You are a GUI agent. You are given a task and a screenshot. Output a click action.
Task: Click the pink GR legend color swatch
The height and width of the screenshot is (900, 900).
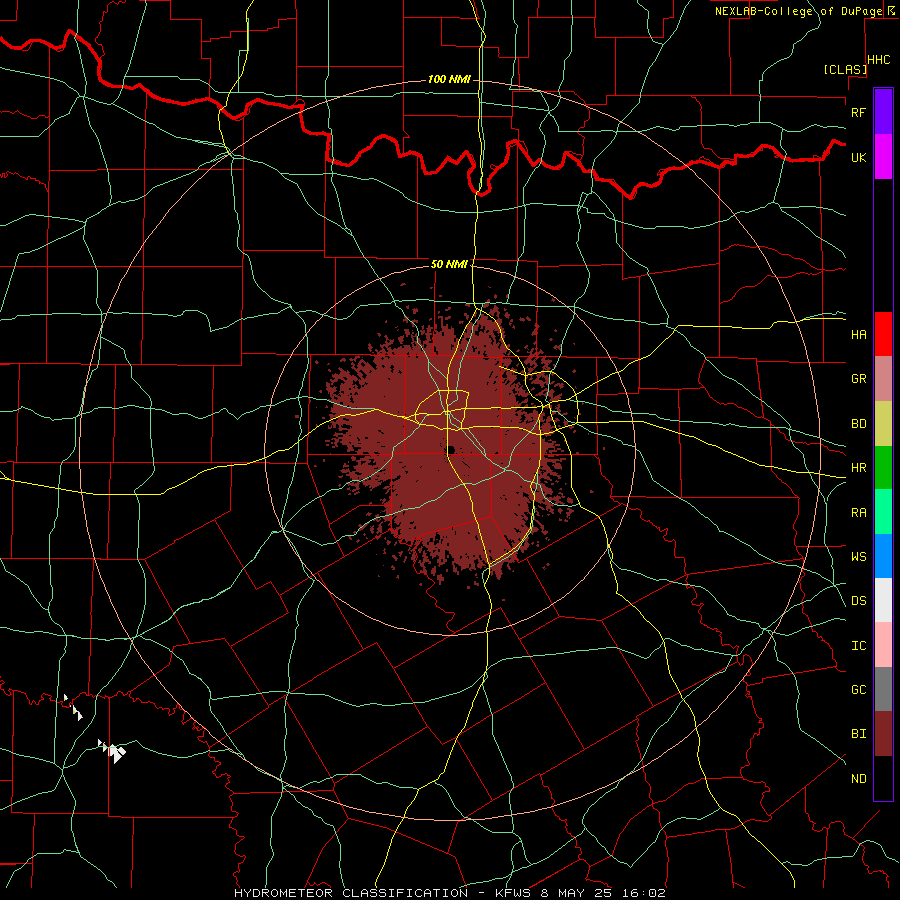point(883,379)
